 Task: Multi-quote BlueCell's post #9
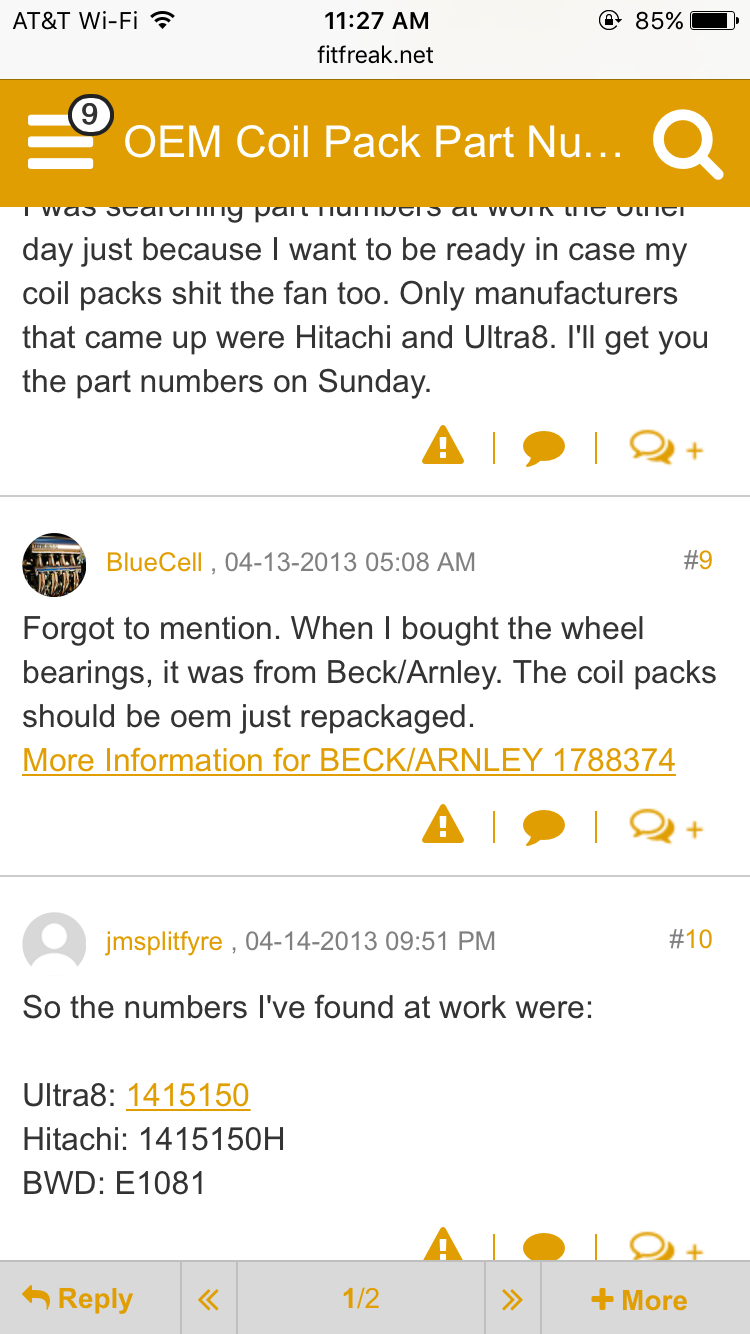[x=666, y=828]
